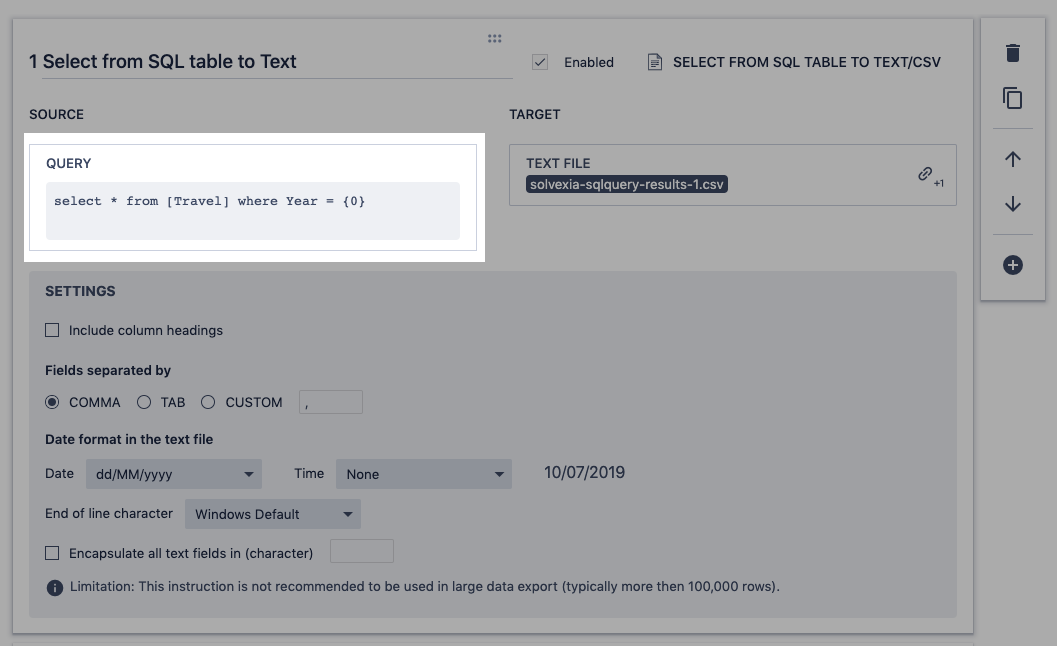The width and height of the screenshot is (1057, 646).
Task: Check Encapsulate all text fields option
Action: 53,553
